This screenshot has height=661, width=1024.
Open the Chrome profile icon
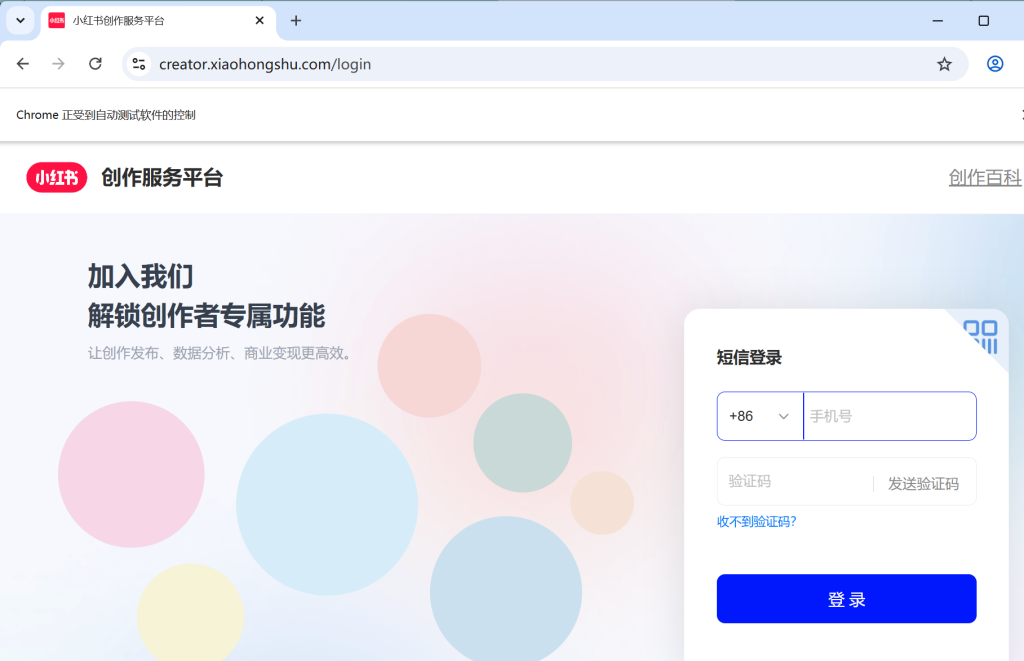(995, 63)
